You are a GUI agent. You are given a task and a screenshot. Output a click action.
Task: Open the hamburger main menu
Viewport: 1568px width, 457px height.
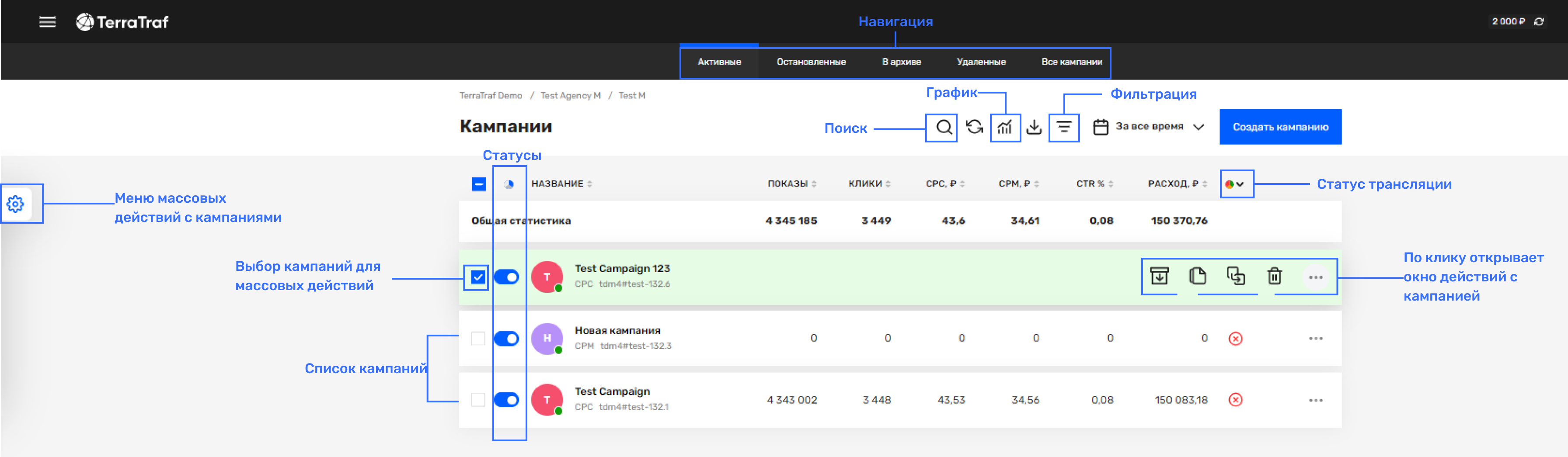(x=48, y=22)
